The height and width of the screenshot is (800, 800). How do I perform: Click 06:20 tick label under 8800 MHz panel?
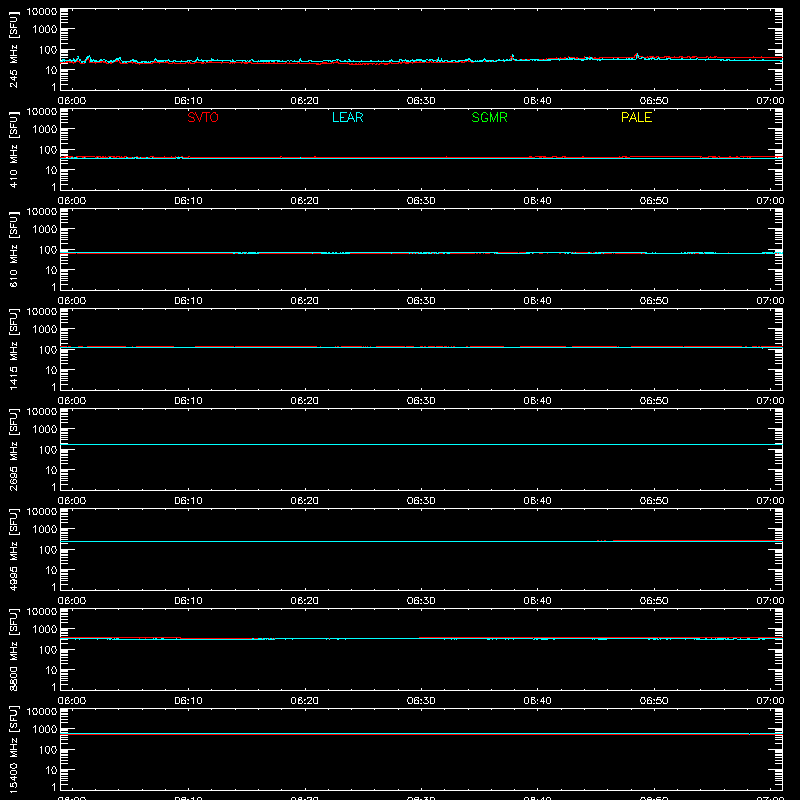point(305,701)
